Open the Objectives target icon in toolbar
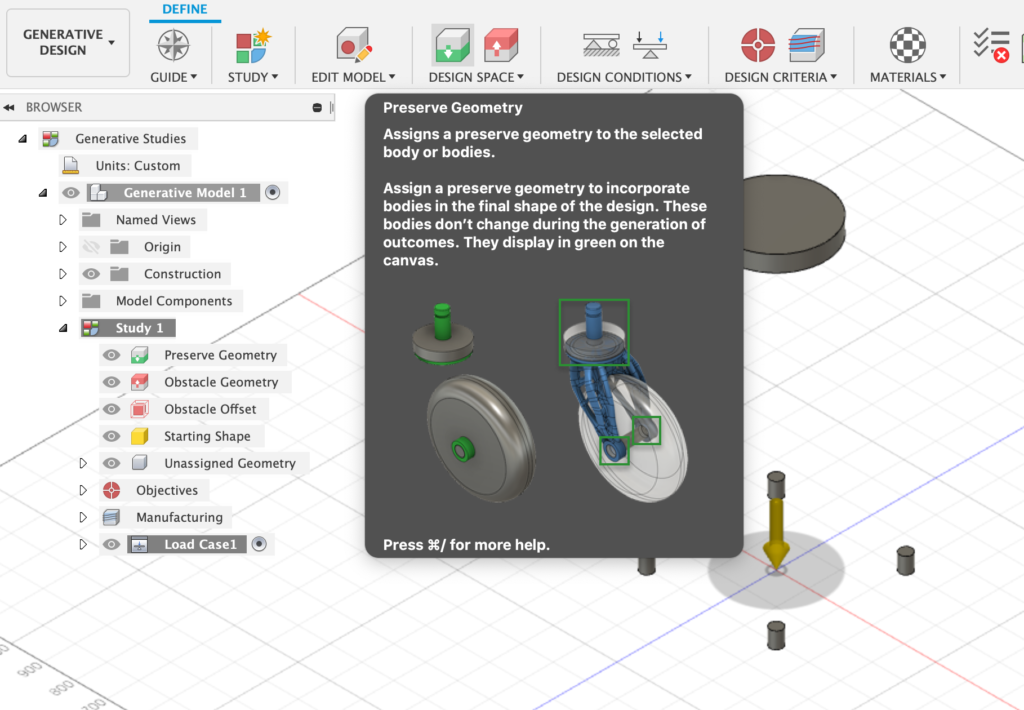 point(758,45)
